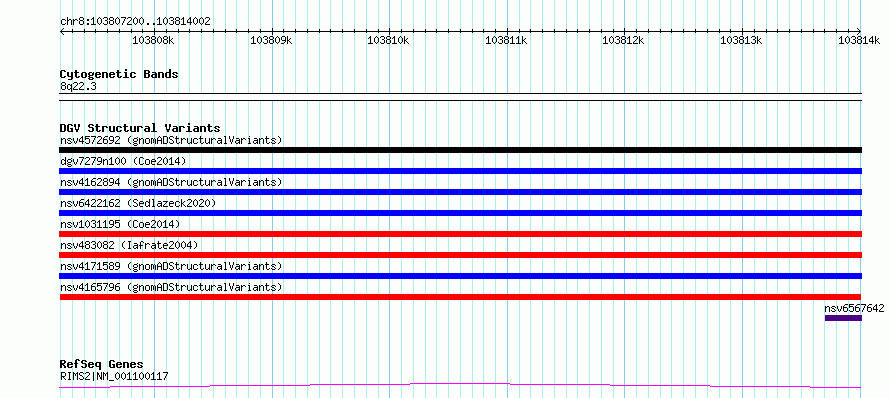Screen dimensions: 890x398
Task: Click the red nsv483082 variant bar
Action: click(460, 255)
